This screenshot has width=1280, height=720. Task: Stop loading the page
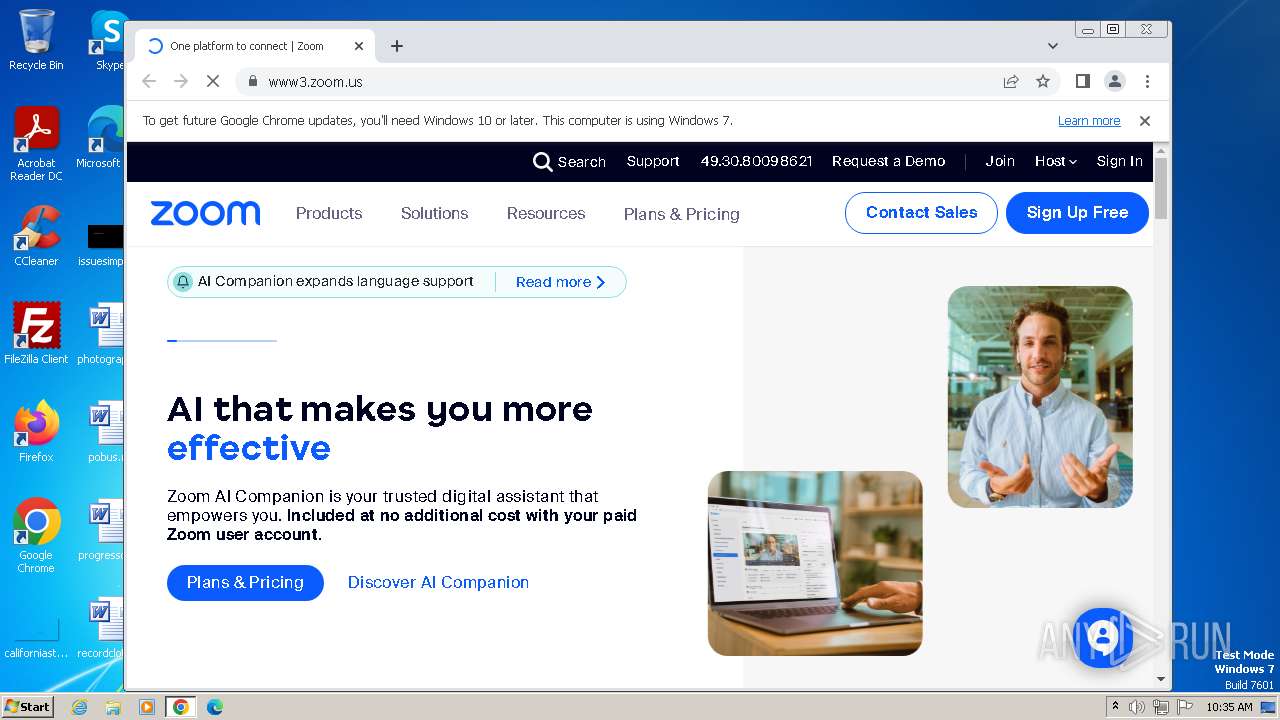point(212,82)
